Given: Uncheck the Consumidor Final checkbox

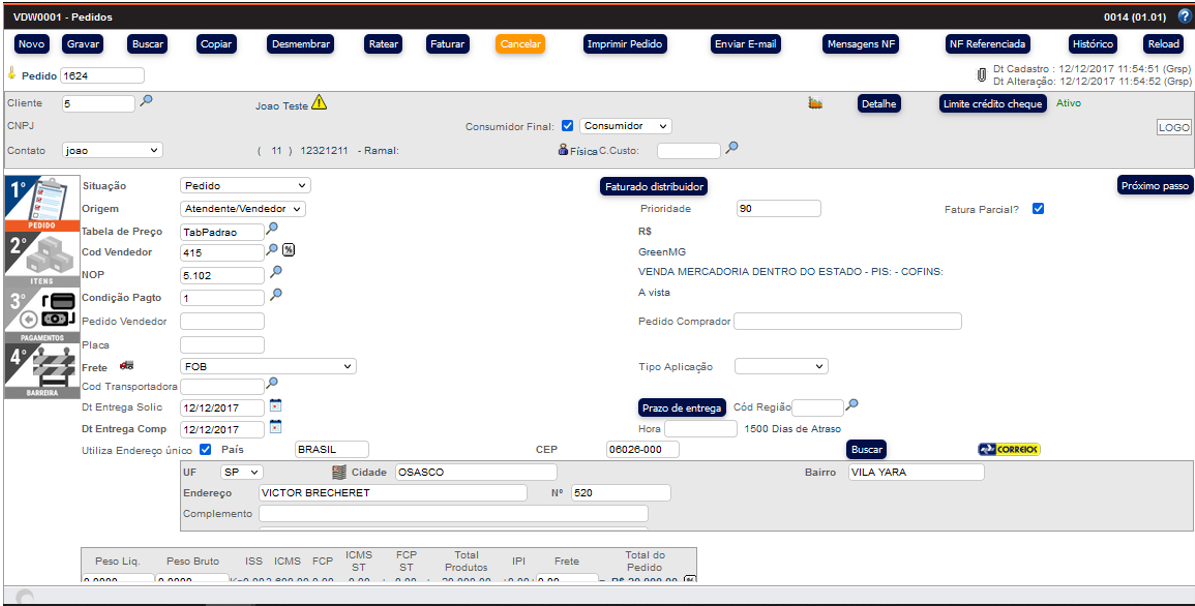Looking at the screenshot, I should pos(567,126).
